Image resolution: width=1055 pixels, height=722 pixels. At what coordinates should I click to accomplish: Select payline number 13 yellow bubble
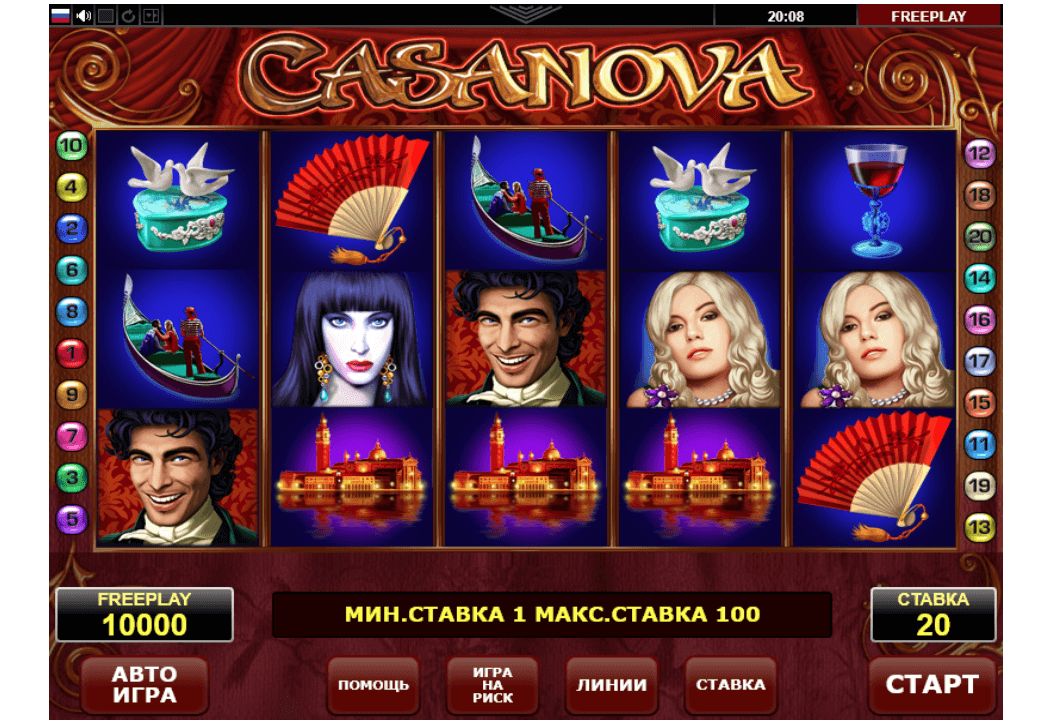click(x=980, y=528)
